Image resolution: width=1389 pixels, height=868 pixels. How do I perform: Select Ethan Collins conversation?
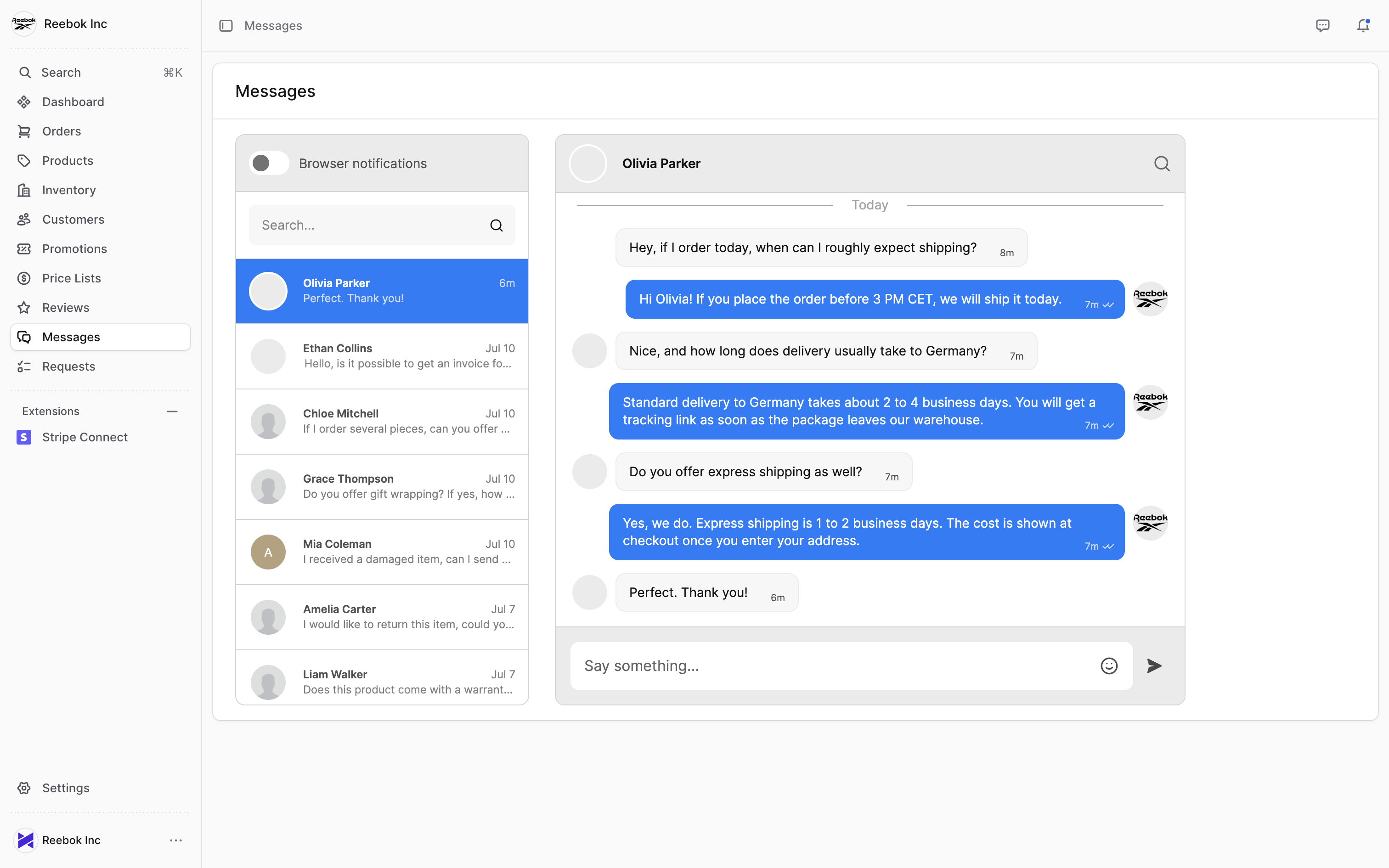[x=382, y=356]
